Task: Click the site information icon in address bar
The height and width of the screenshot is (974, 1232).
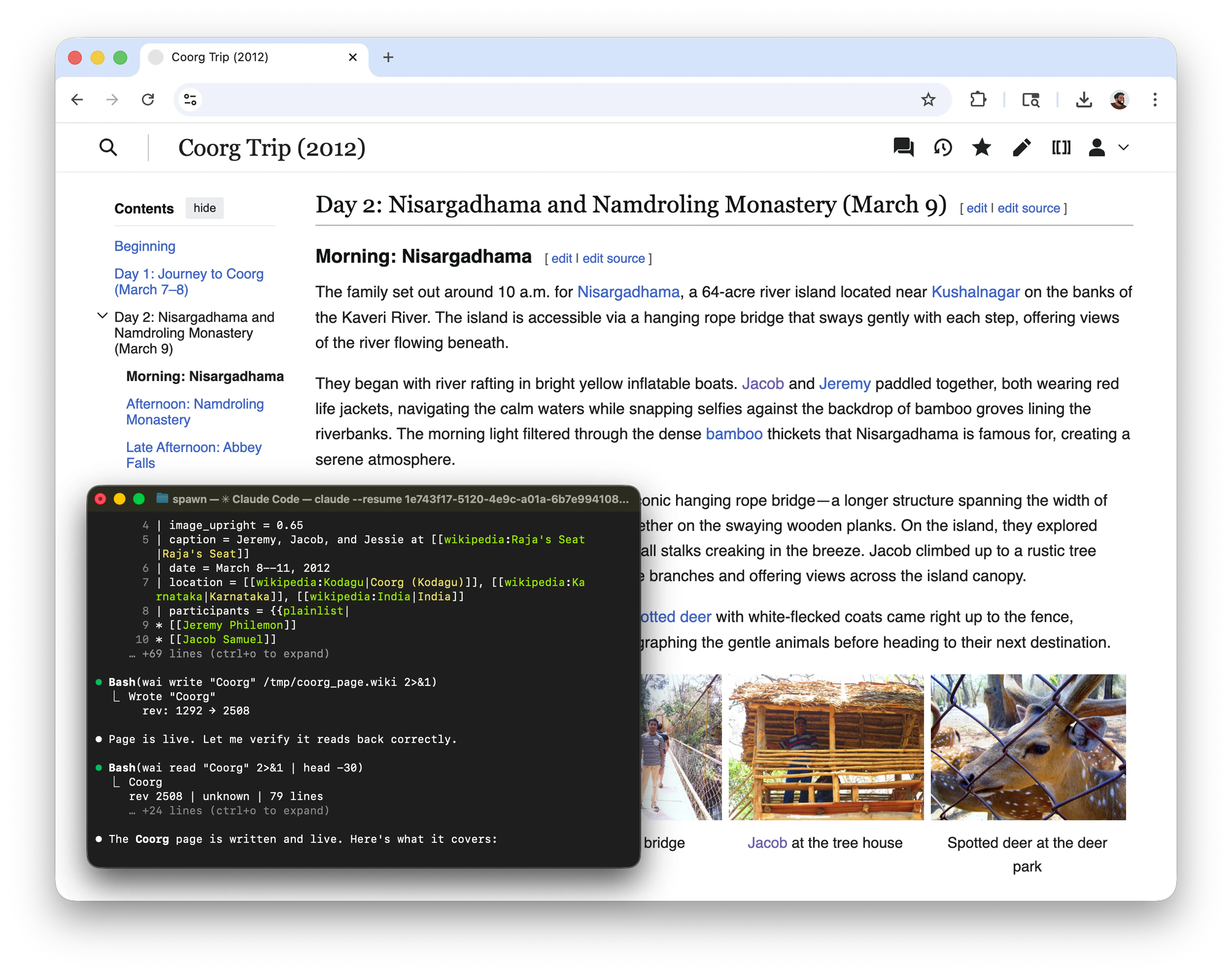Action: click(x=190, y=100)
